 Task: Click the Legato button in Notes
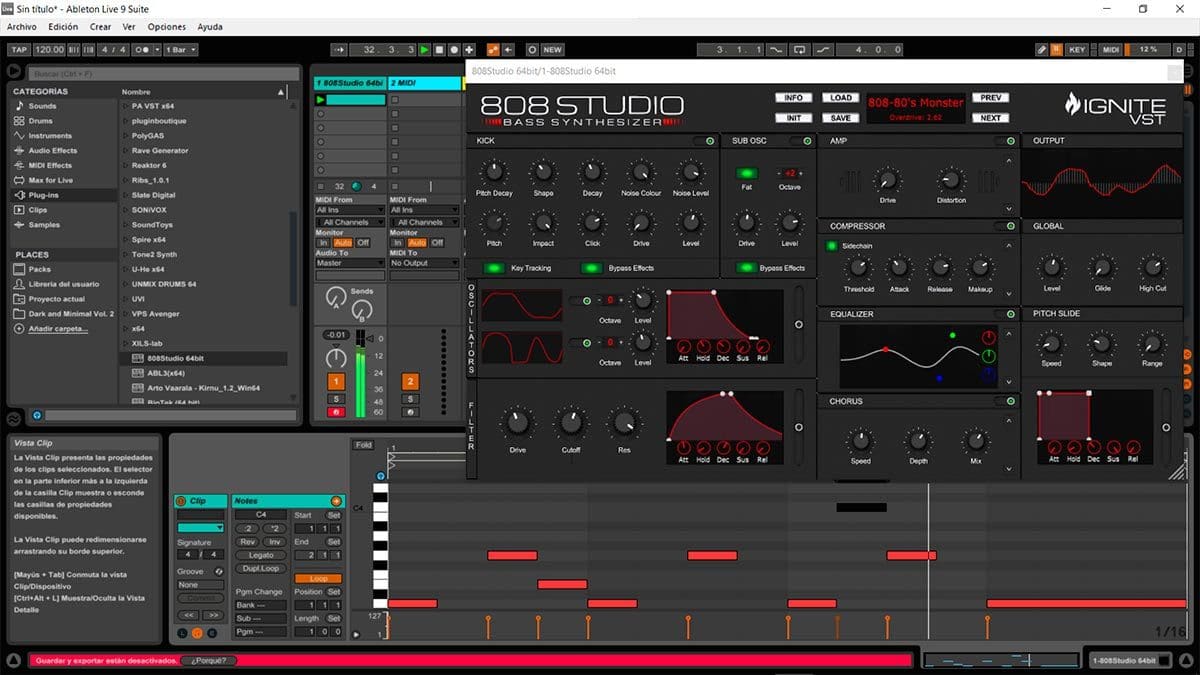pyautogui.click(x=261, y=555)
